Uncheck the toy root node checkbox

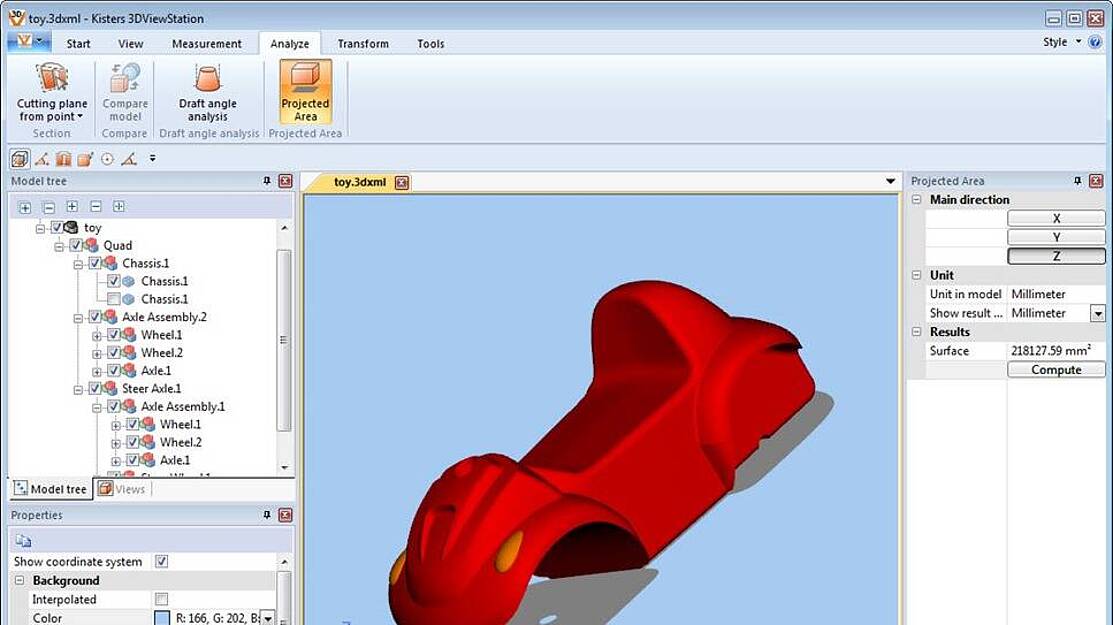click(57, 228)
